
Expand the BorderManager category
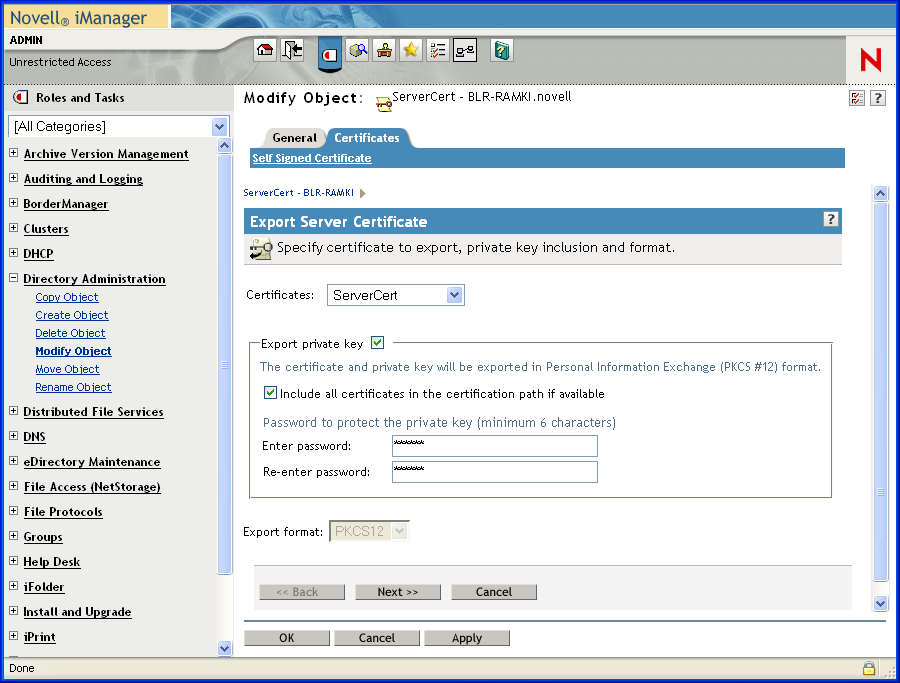(14, 203)
